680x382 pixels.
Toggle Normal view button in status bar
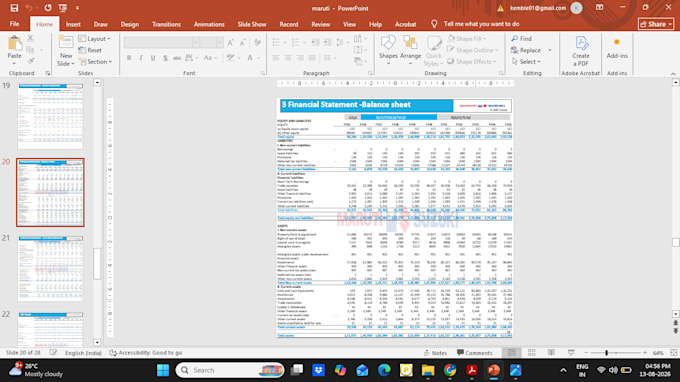(x=512, y=353)
